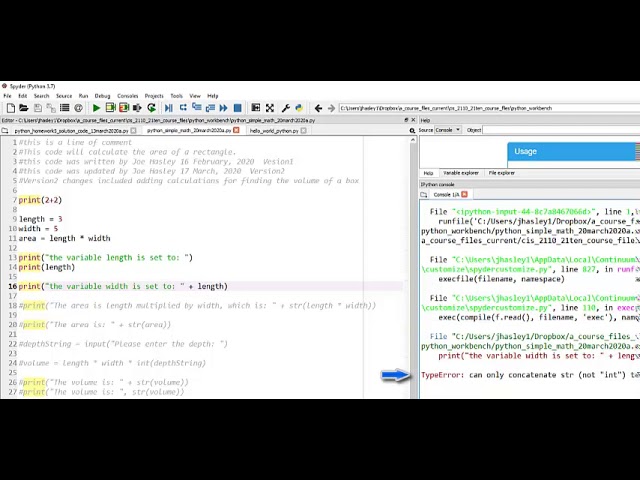Click line 16 print width statement

123,286
